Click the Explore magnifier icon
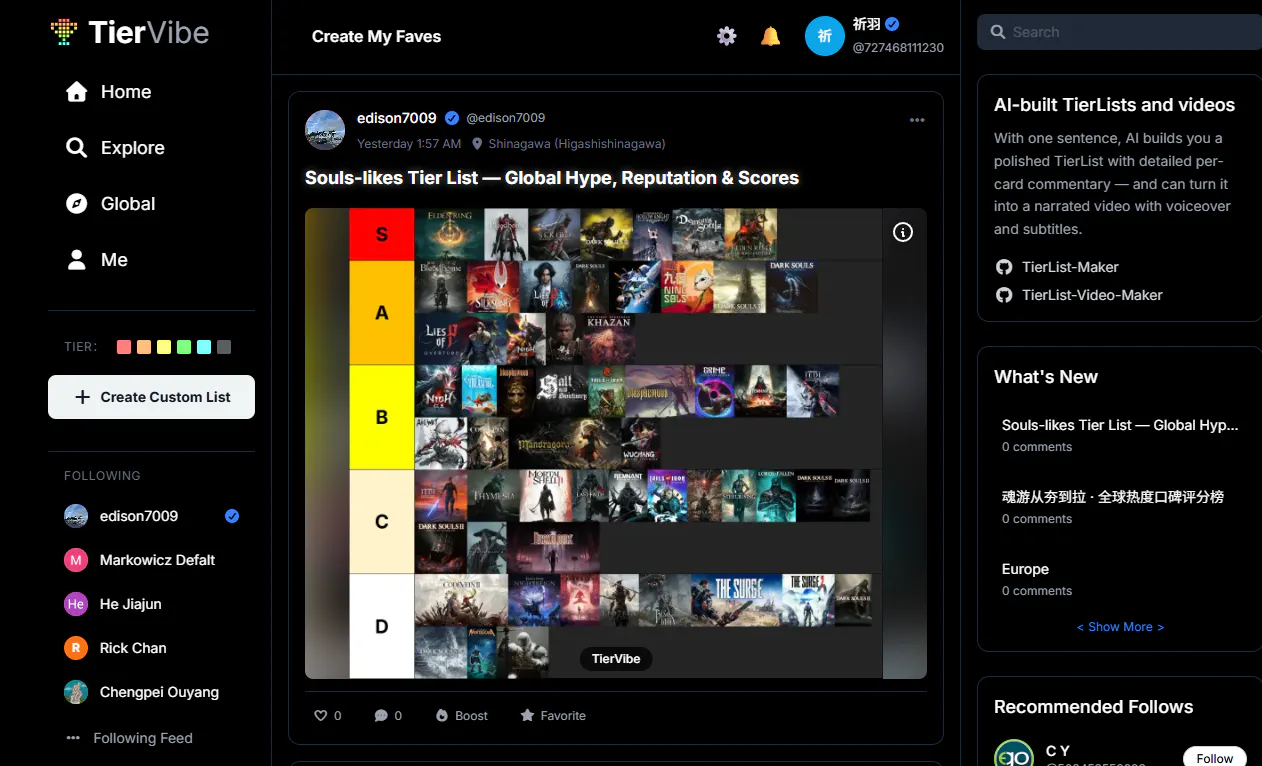Screen dimensions: 1262x766 pos(76,148)
